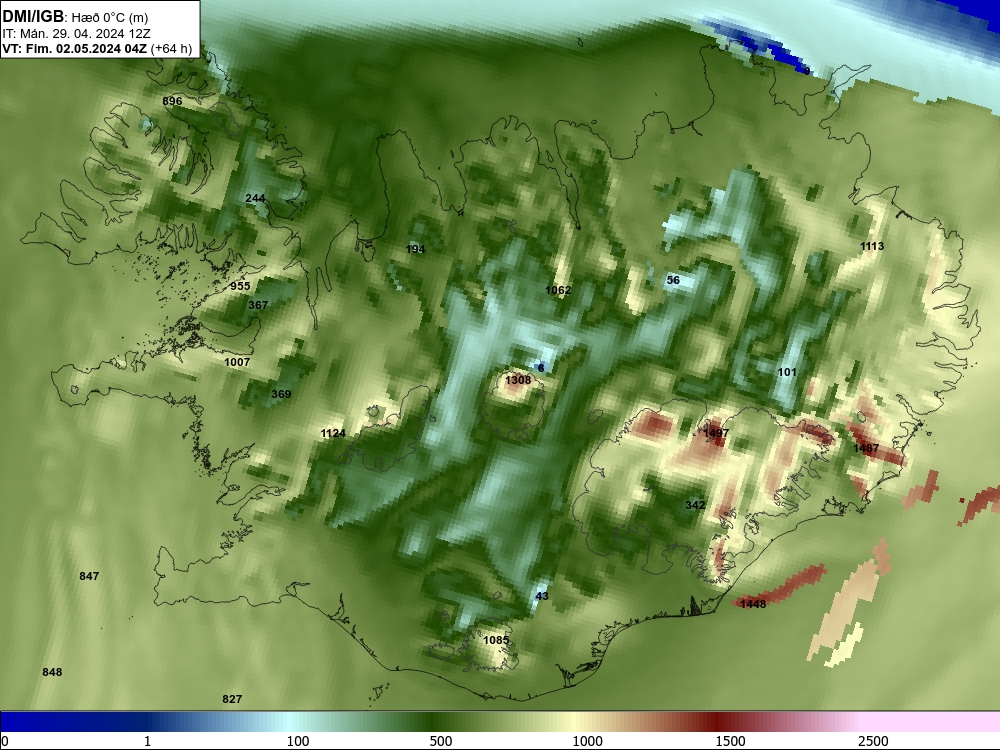This screenshot has height=750, width=1000.
Task: Click the 1062 value on the map
Action: point(559,290)
